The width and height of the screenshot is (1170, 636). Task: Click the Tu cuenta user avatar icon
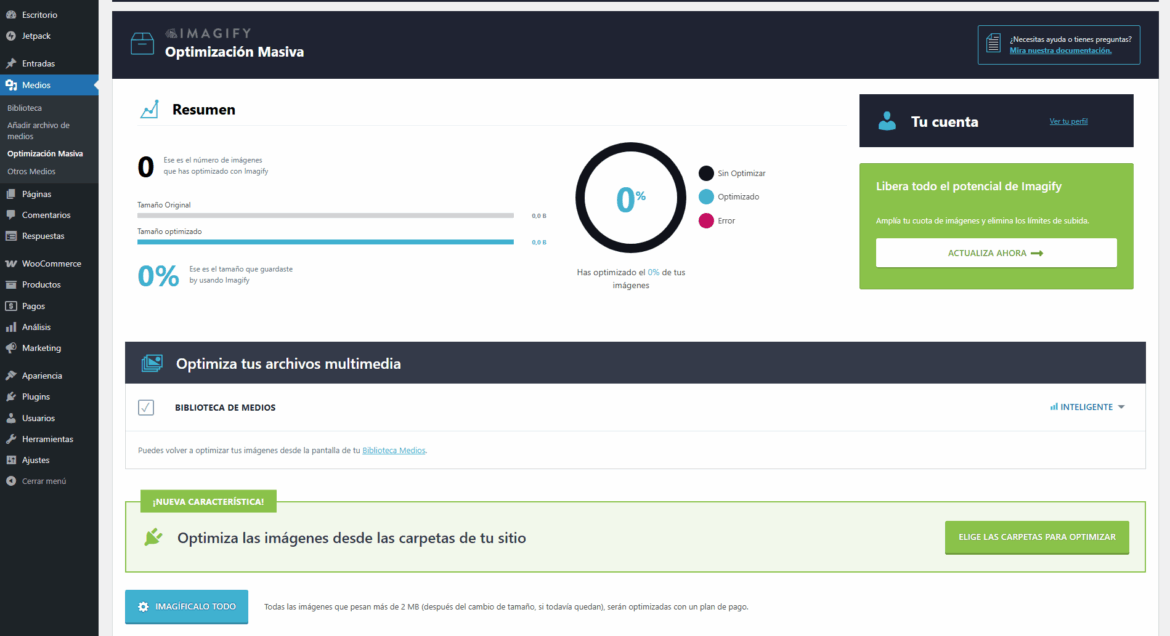tap(886, 121)
